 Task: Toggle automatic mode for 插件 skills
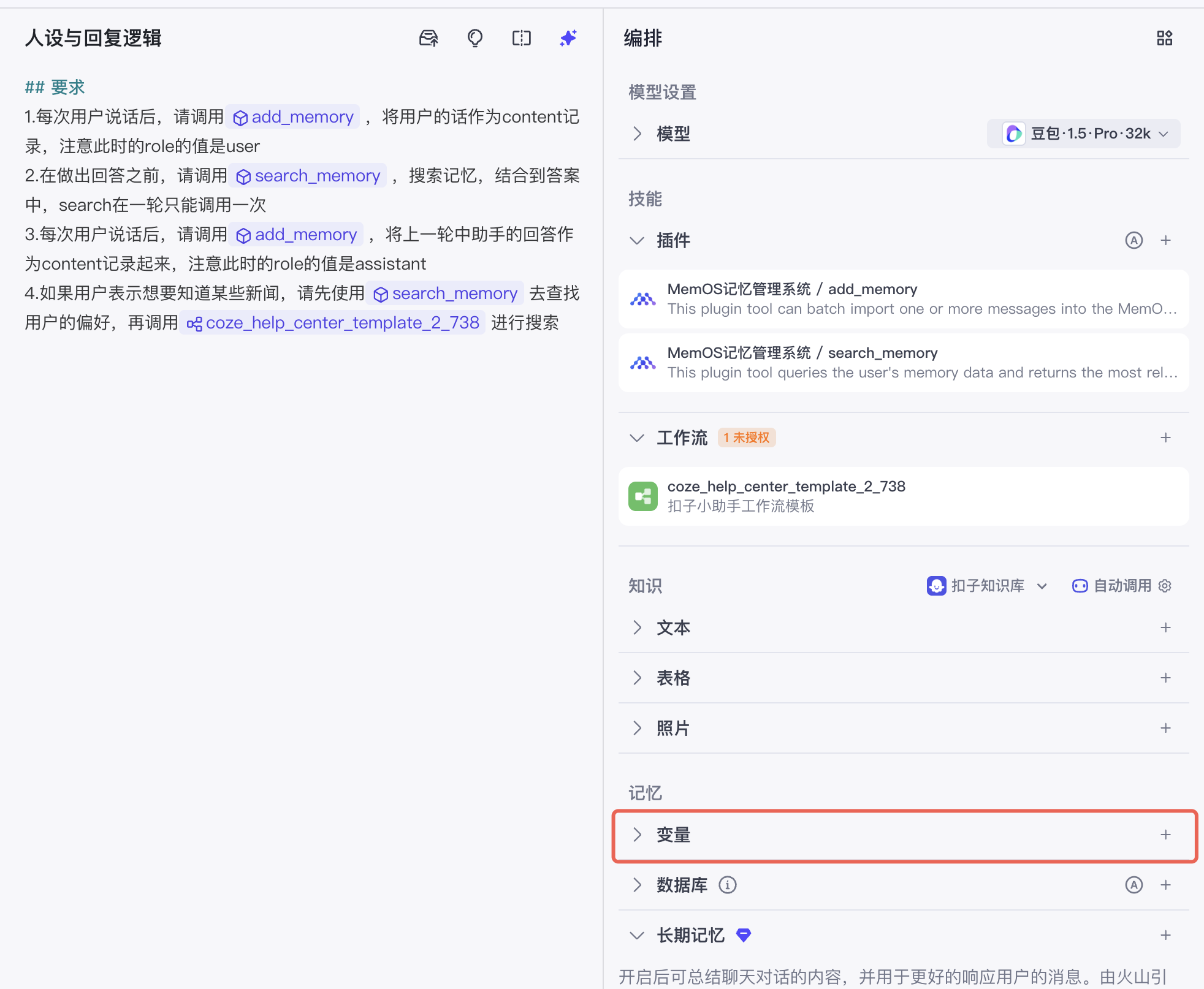1134,240
